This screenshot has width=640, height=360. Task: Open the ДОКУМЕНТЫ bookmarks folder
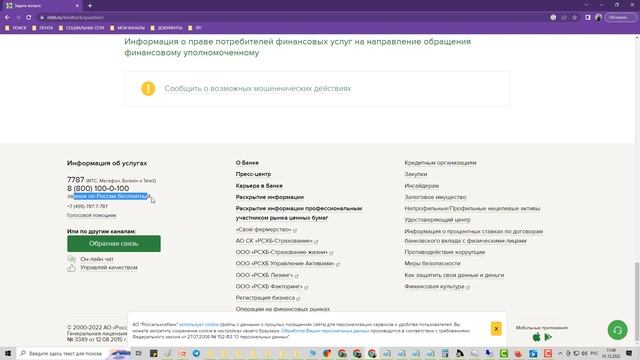[167, 28]
